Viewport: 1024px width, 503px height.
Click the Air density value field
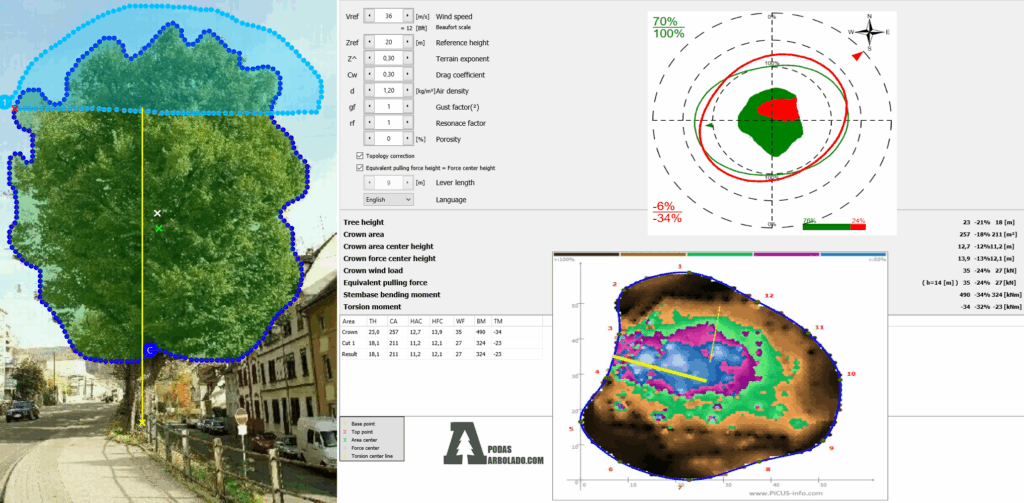point(389,90)
